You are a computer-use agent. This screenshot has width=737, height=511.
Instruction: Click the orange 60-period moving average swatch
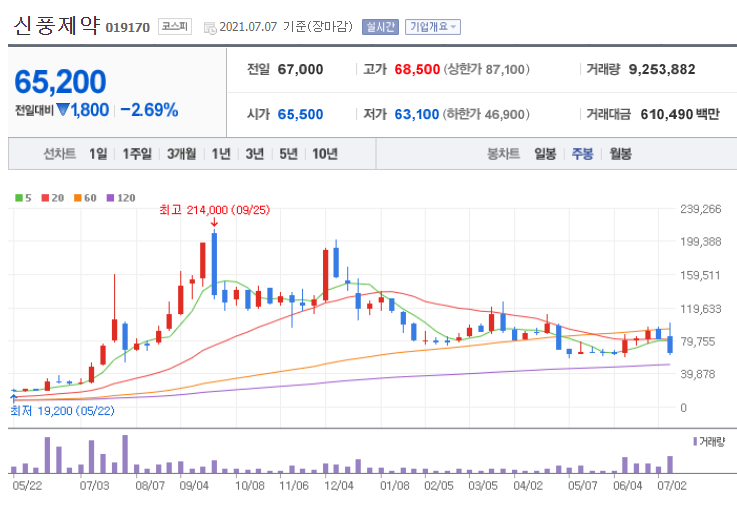(78, 198)
